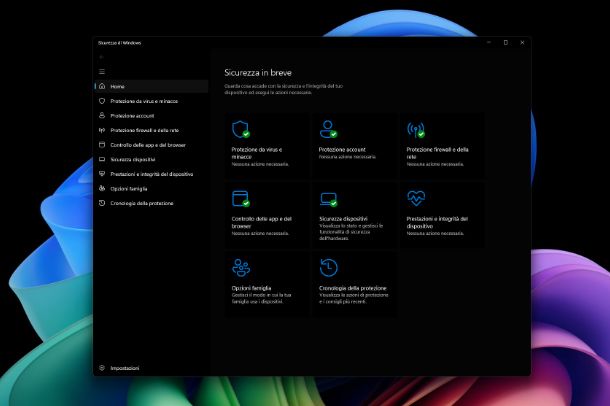The width and height of the screenshot is (610, 406).
Task: Open the Sicurezza dispositivi card title
Action: 343,219
